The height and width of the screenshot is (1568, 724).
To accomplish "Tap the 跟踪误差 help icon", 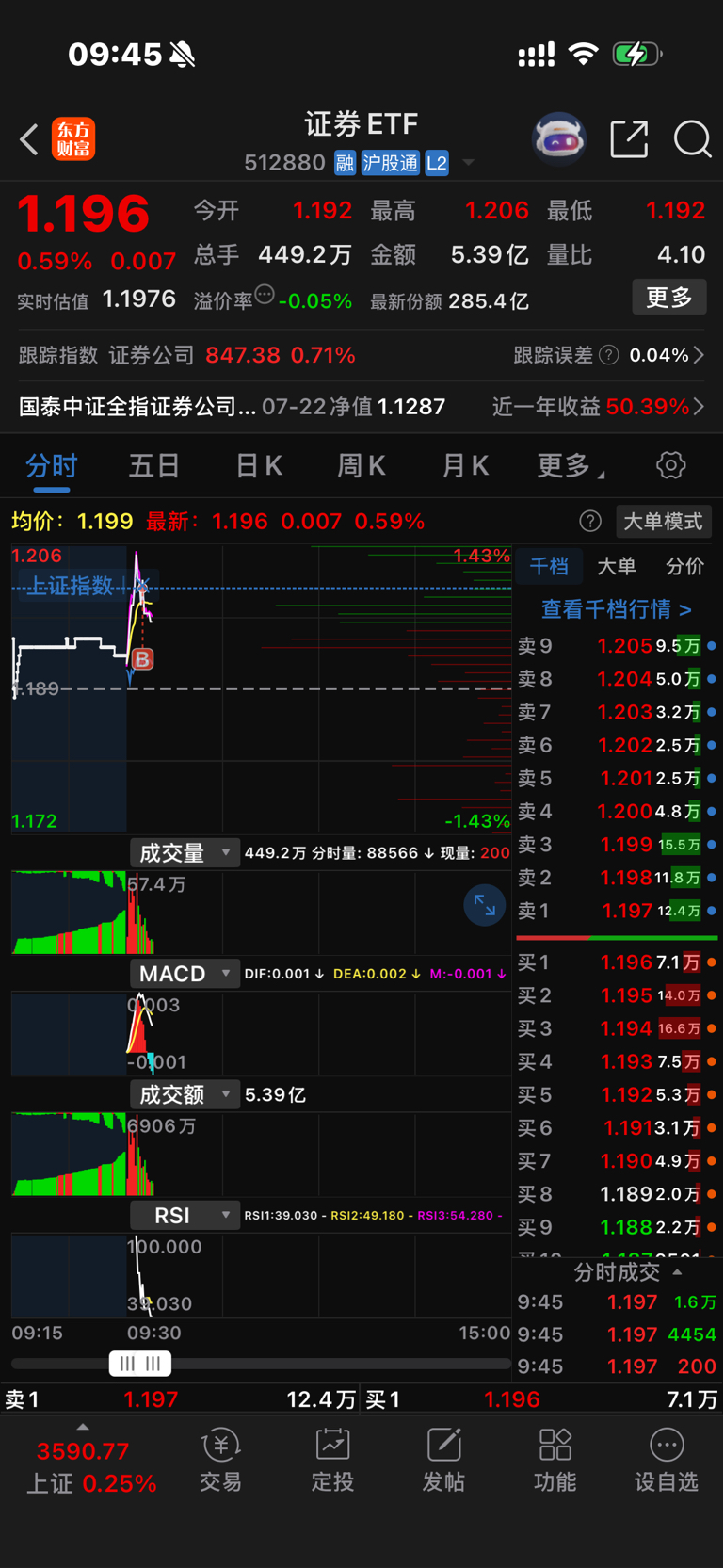I will [x=609, y=355].
